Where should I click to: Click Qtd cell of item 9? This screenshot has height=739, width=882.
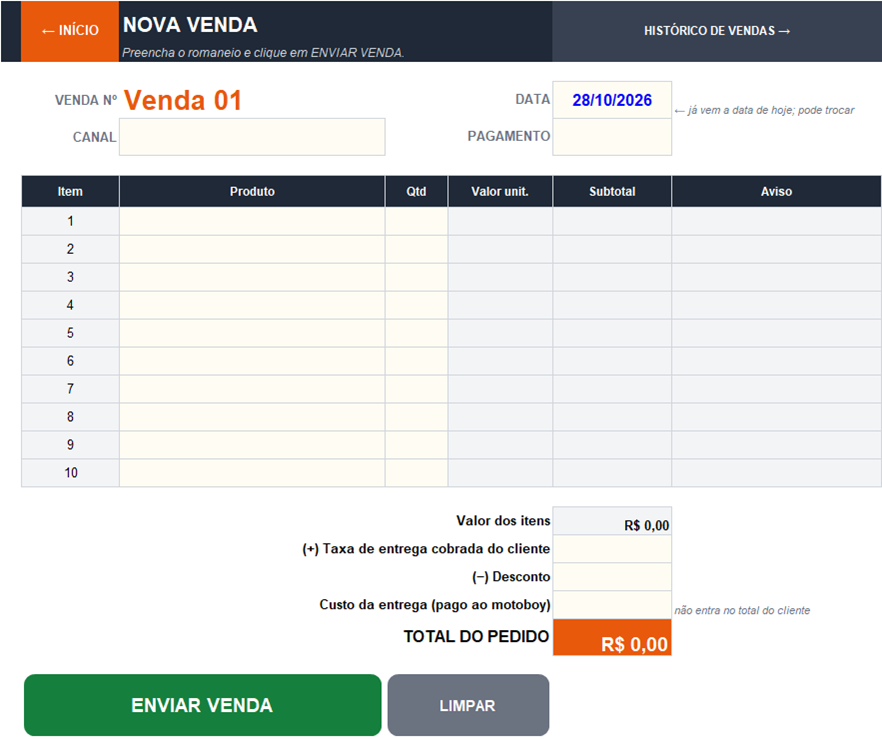pos(416,445)
